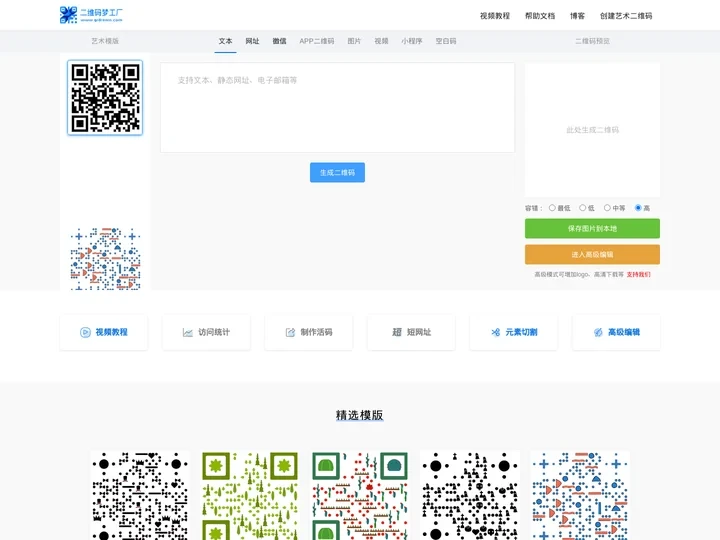720x540 pixels.
Task: Open the 图片 tab
Action: [354, 41]
